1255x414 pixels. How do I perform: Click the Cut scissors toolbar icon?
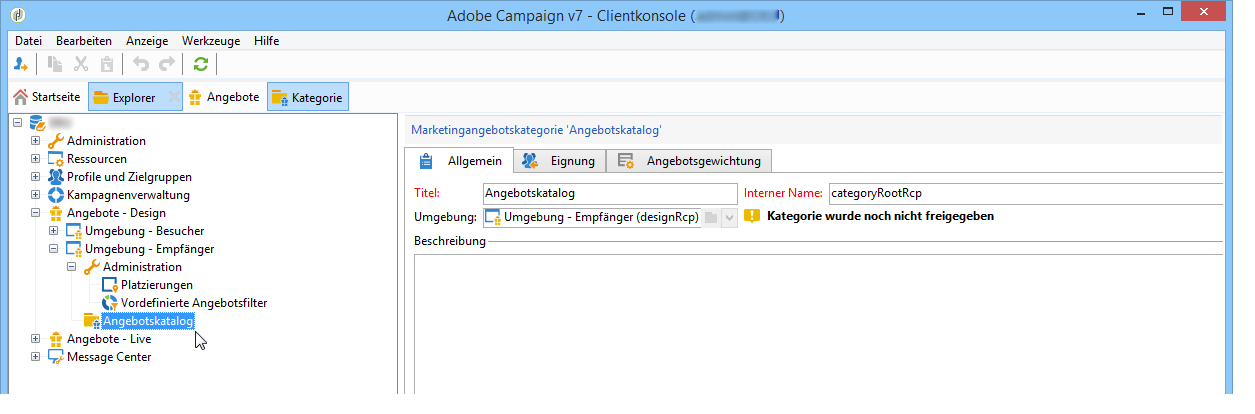tap(82, 65)
